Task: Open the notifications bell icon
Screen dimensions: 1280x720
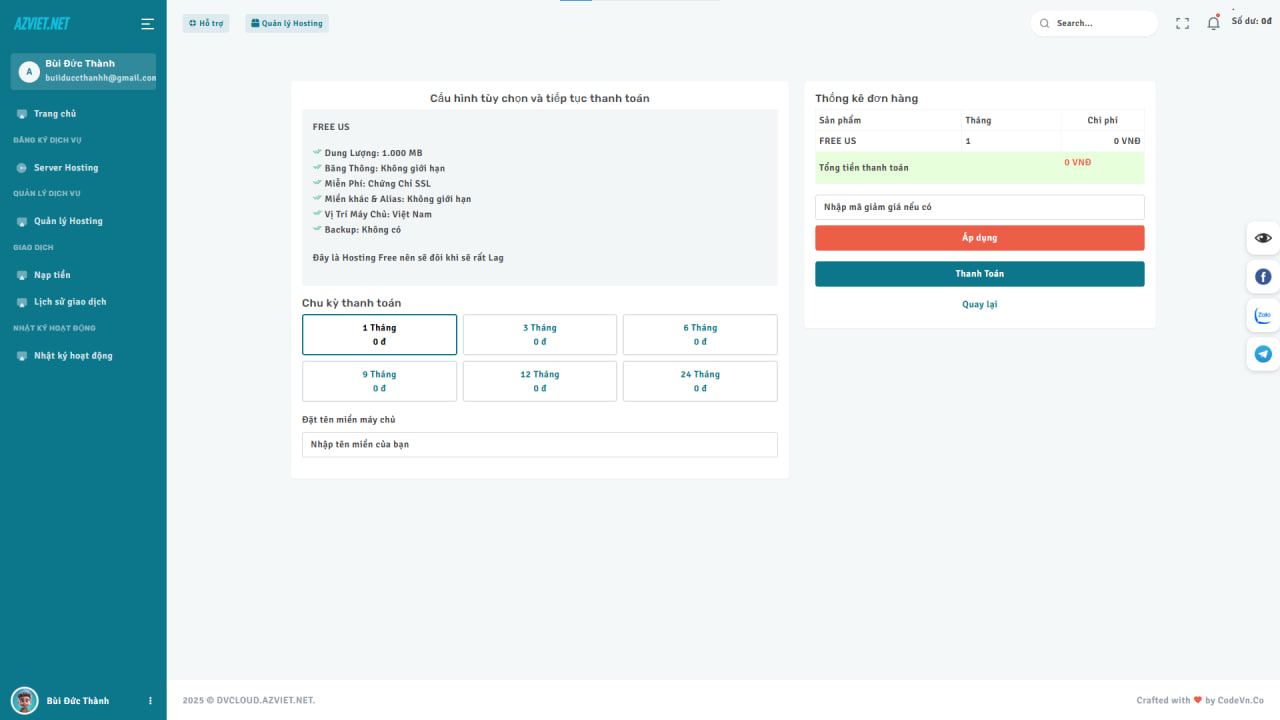Action: [1213, 23]
